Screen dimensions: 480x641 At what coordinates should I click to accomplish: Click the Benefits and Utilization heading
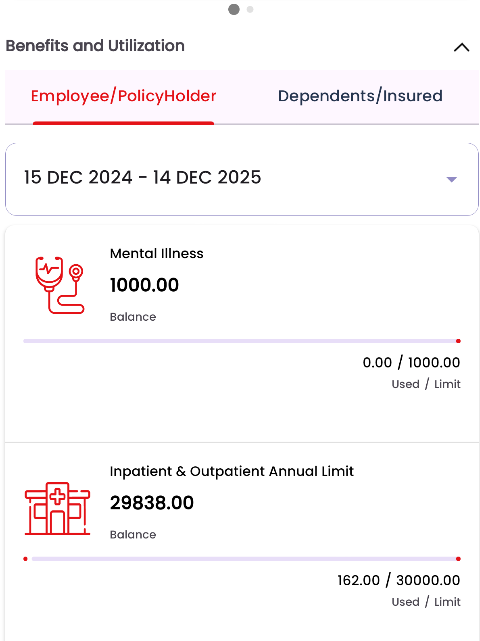tap(95, 46)
